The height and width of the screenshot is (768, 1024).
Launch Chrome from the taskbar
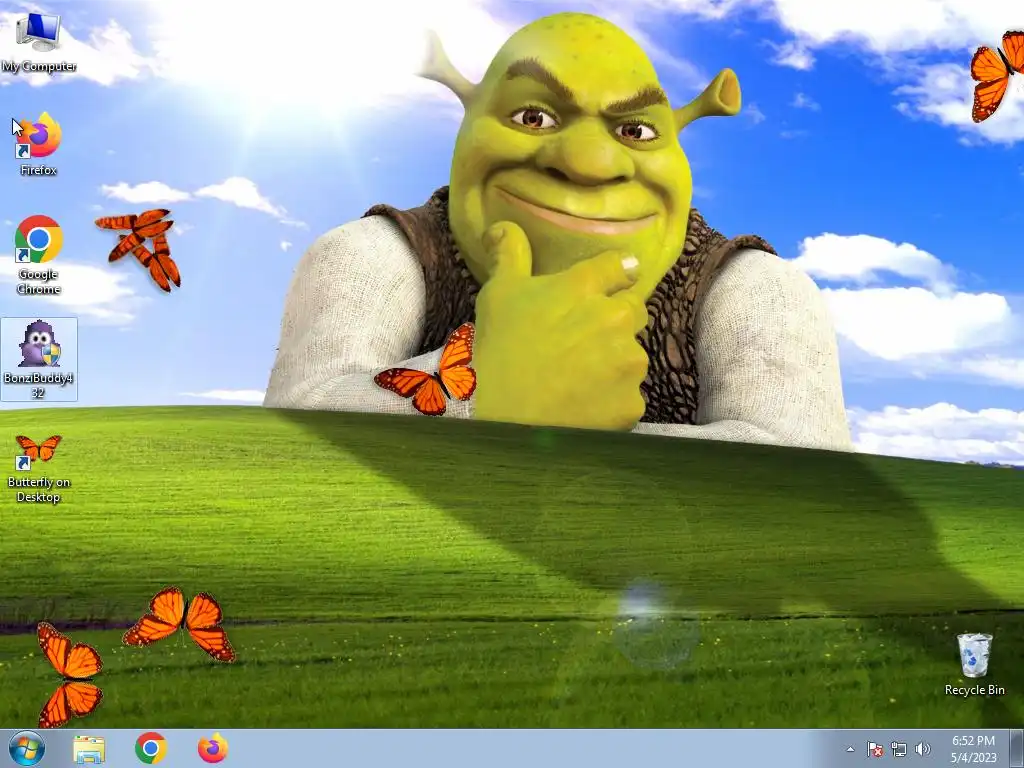click(151, 748)
